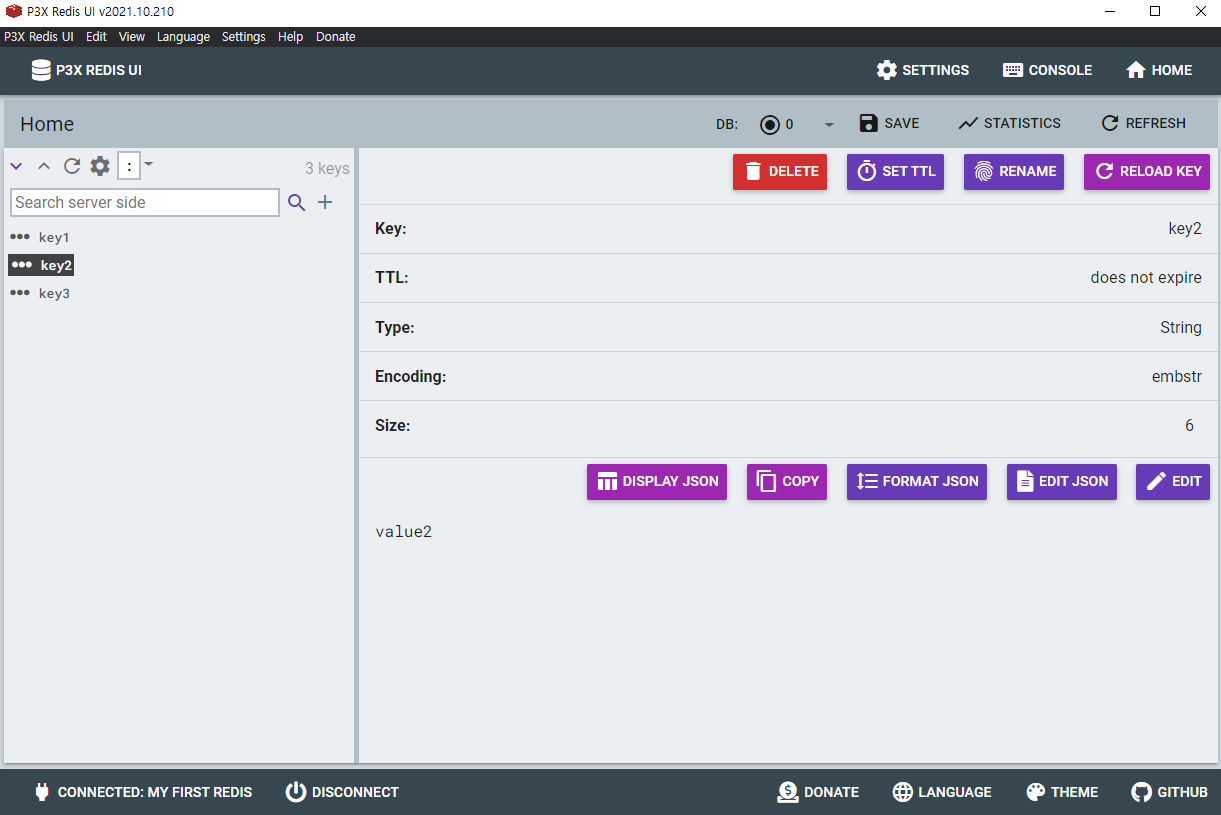
Task: Select key1 in the key tree
Action: pos(54,237)
